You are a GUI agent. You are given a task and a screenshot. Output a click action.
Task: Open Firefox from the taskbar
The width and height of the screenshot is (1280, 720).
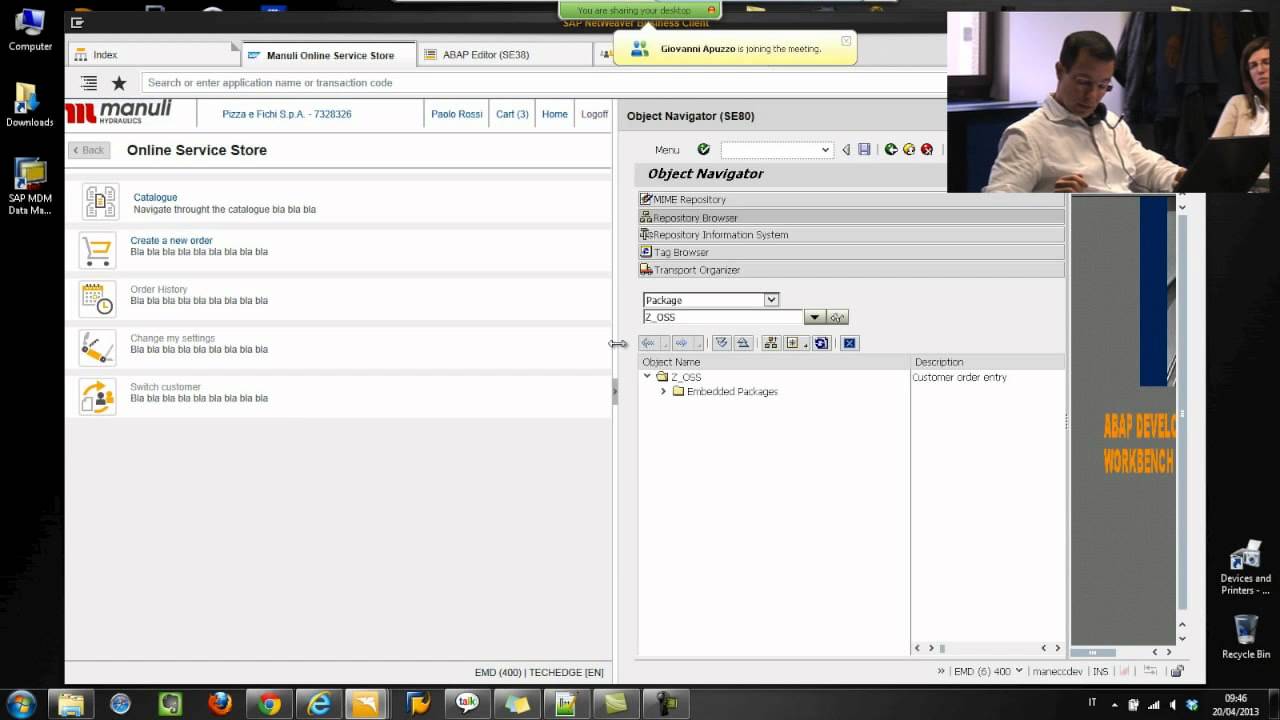(x=220, y=704)
